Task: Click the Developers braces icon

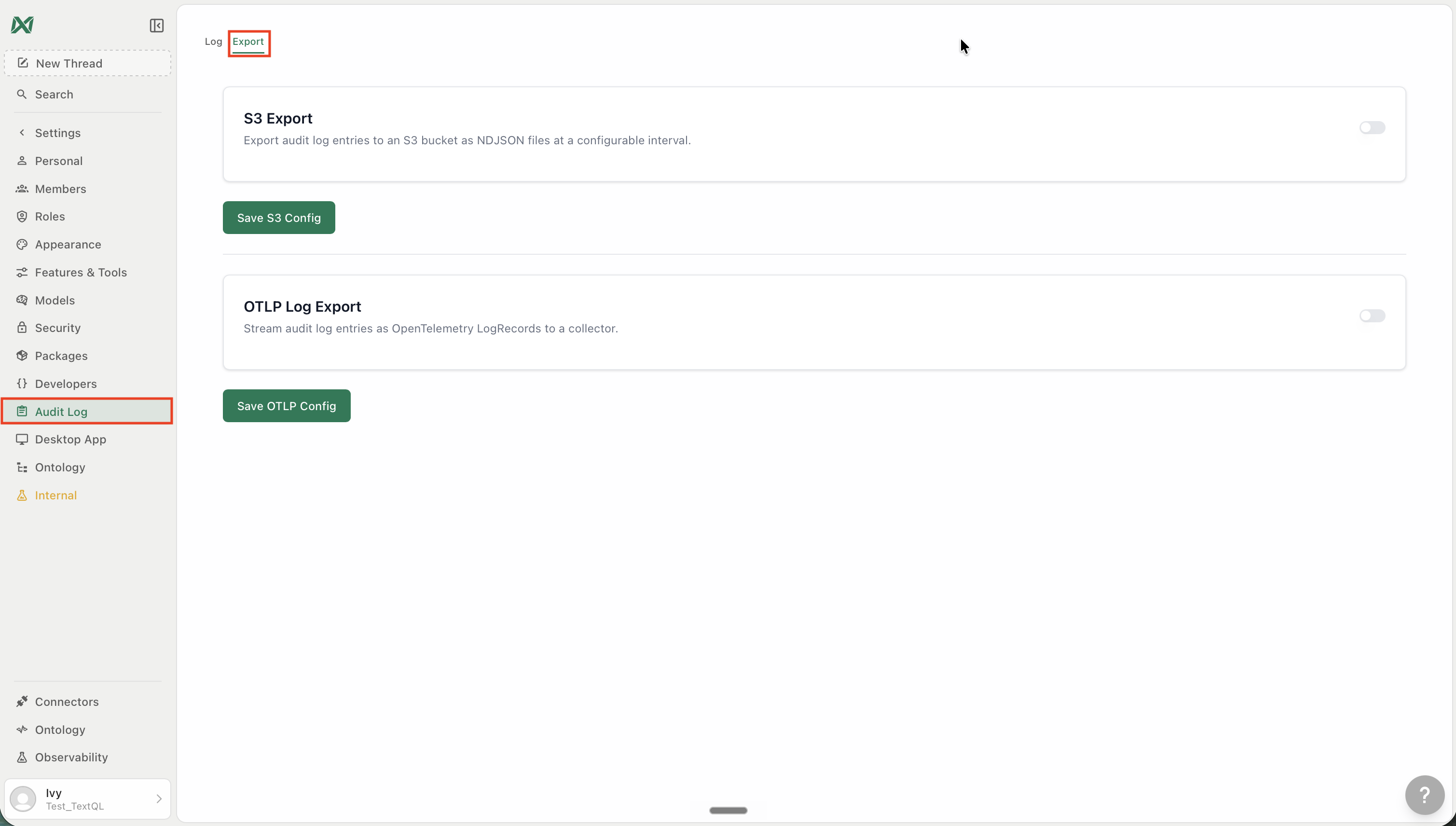Action: pos(22,384)
